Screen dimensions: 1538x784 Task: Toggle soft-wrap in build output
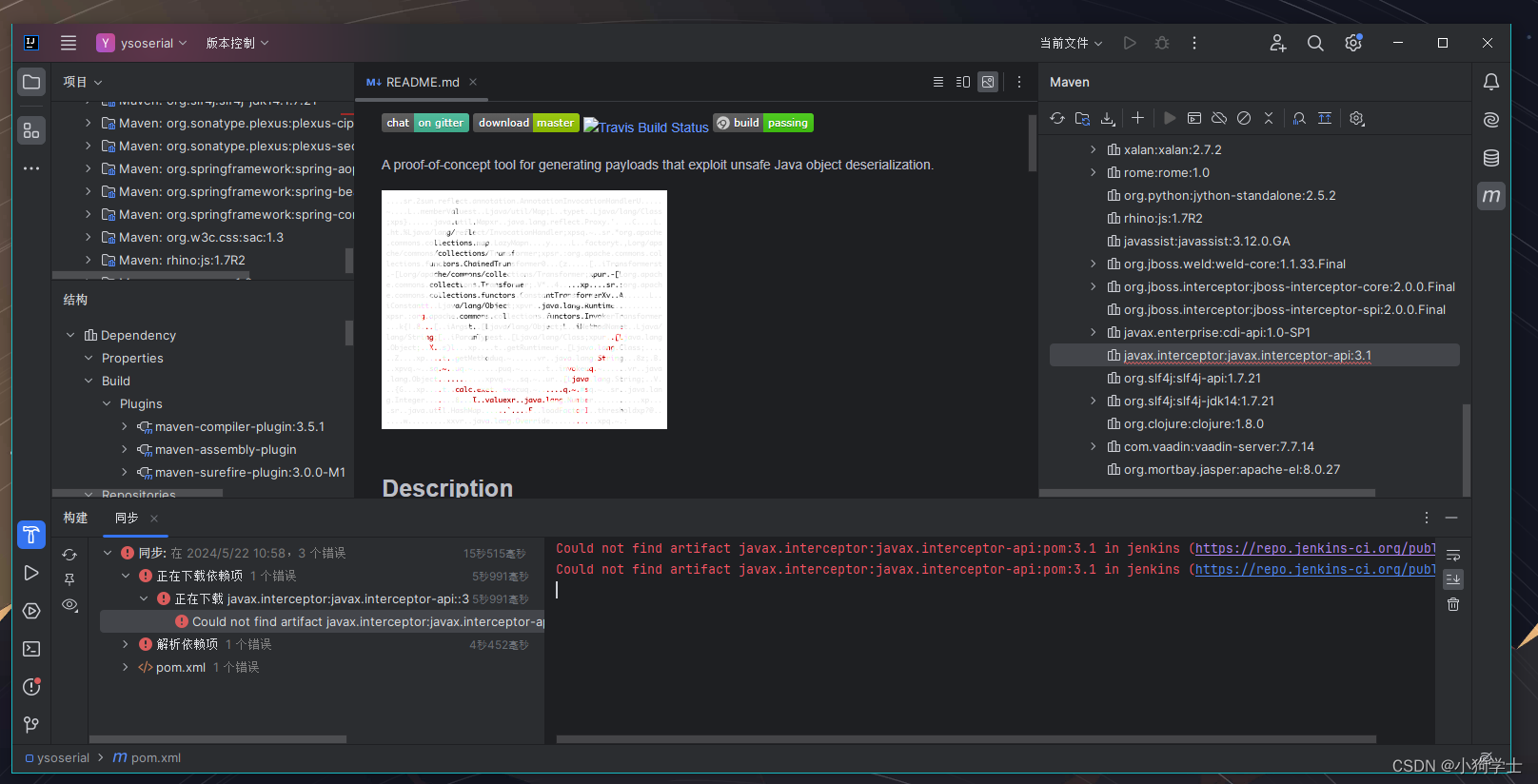pyautogui.click(x=1453, y=555)
